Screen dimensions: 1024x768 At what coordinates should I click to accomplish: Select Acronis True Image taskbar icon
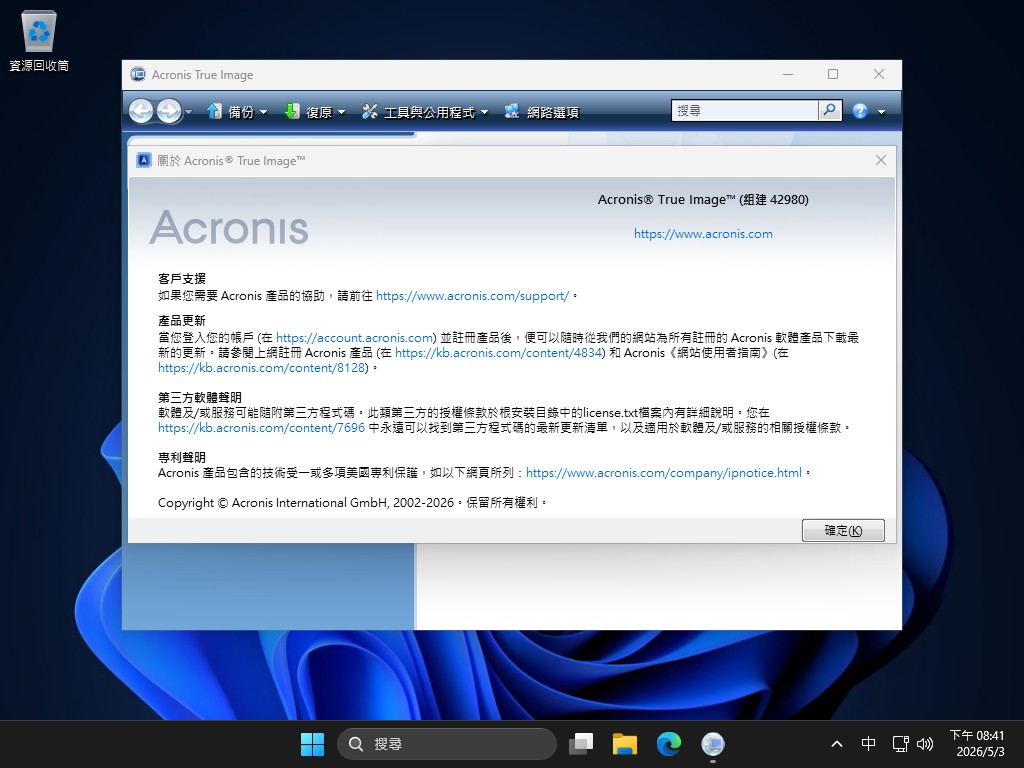point(712,744)
